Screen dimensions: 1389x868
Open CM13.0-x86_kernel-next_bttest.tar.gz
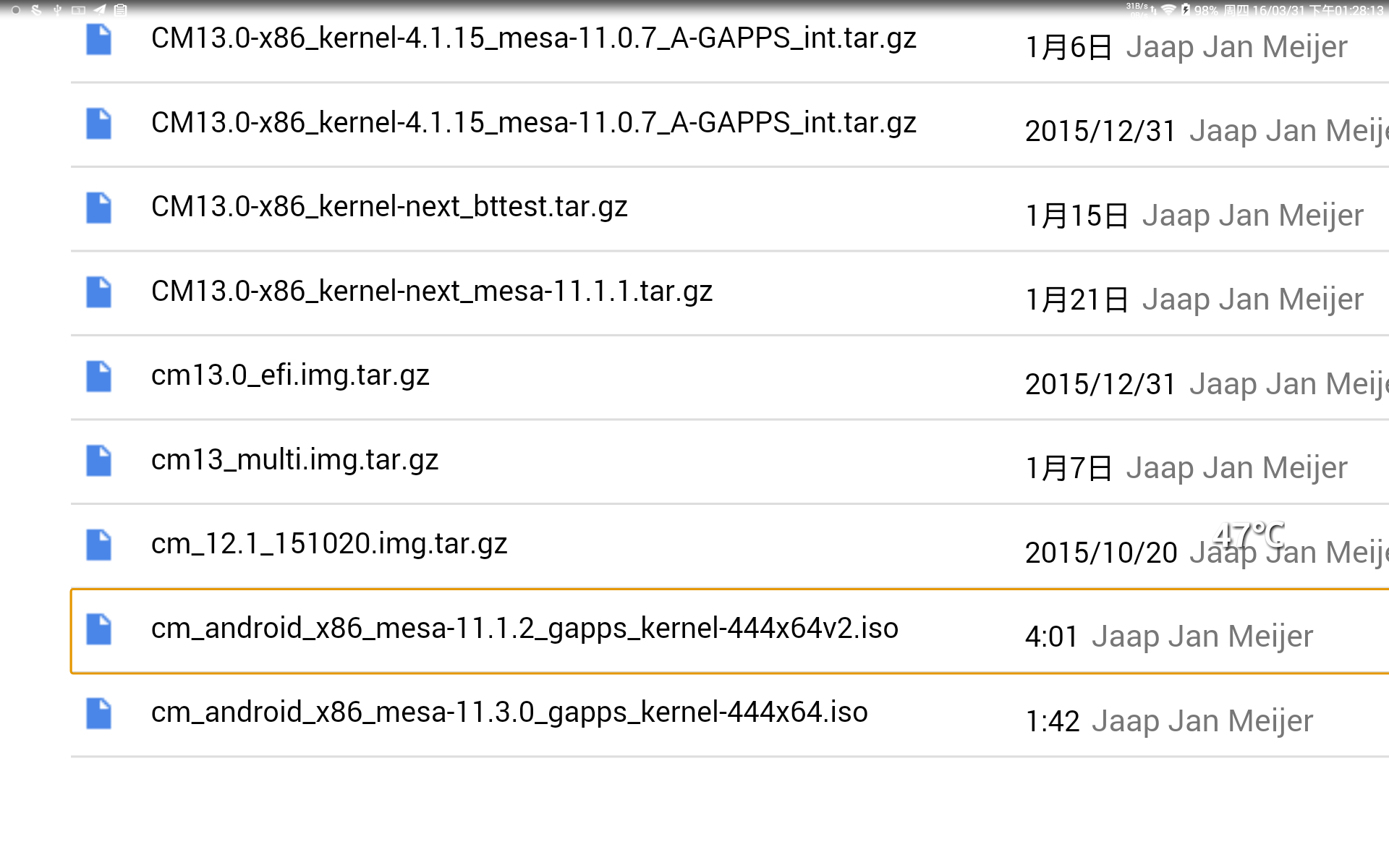tap(389, 207)
